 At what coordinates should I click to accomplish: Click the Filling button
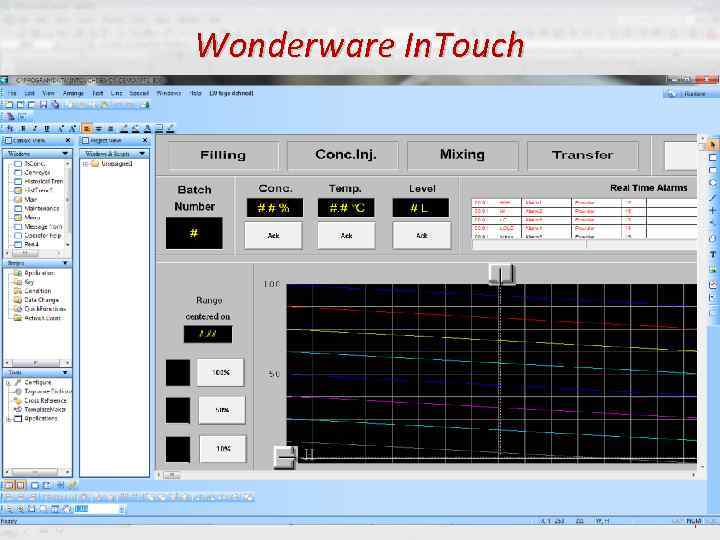tap(223, 155)
